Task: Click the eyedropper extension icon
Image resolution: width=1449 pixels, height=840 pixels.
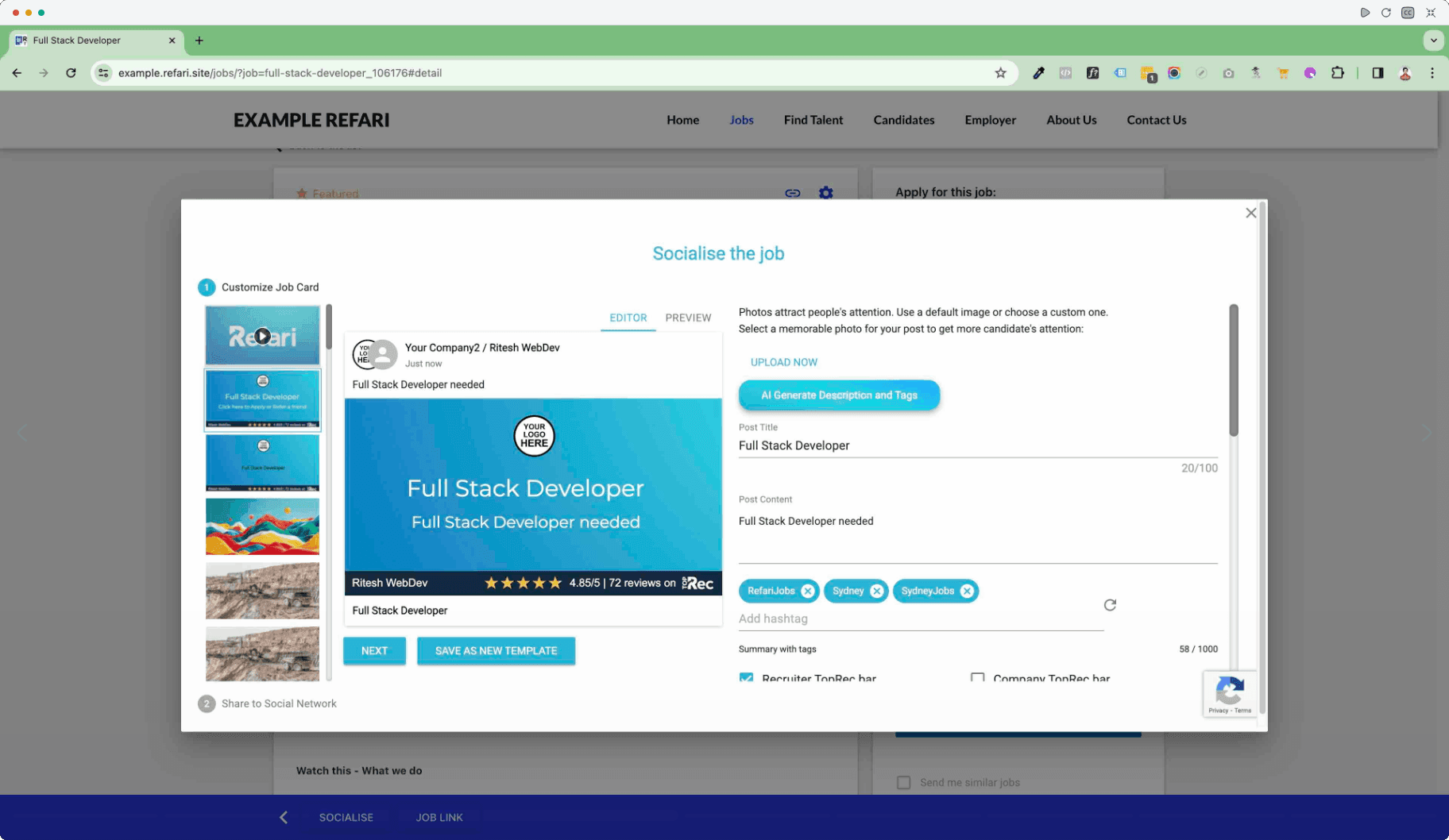Action: [1038, 73]
